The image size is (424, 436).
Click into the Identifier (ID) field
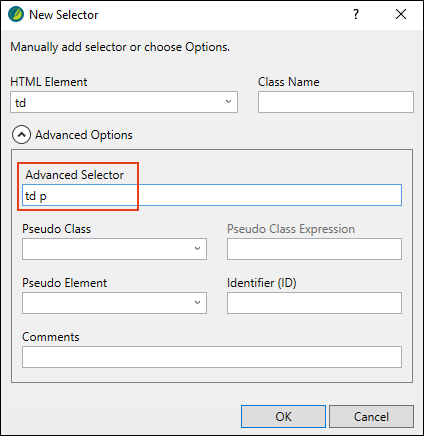(x=314, y=303)
